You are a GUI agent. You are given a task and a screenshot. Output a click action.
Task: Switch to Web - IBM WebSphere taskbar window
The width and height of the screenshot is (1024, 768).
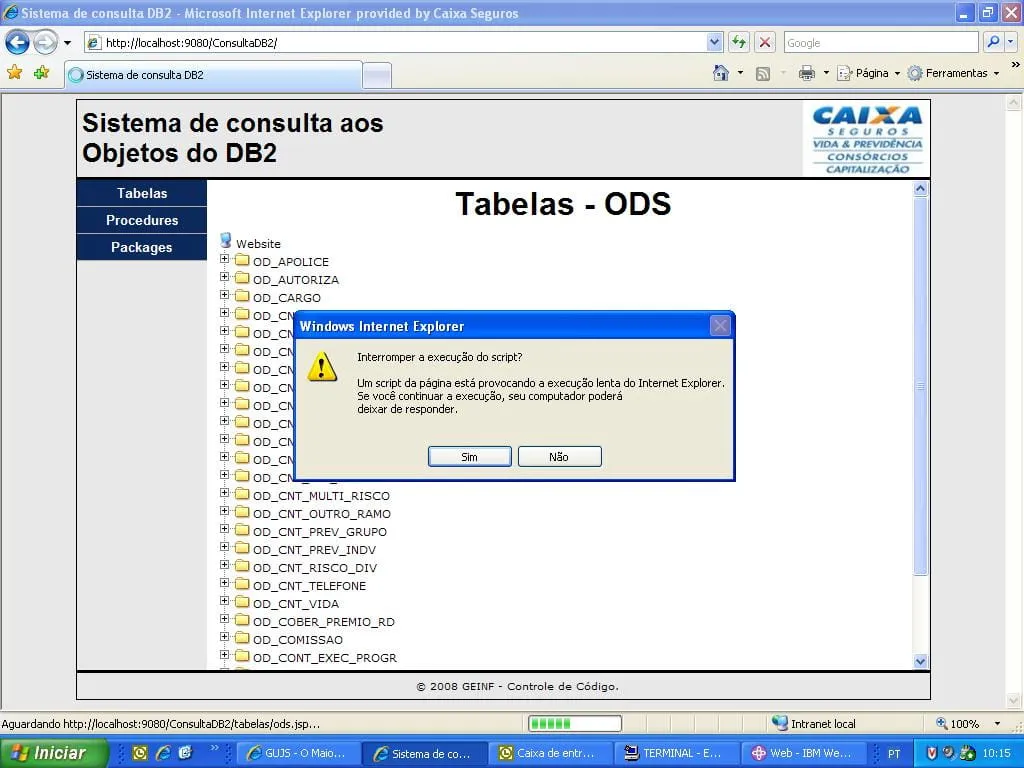click(803, 753)
